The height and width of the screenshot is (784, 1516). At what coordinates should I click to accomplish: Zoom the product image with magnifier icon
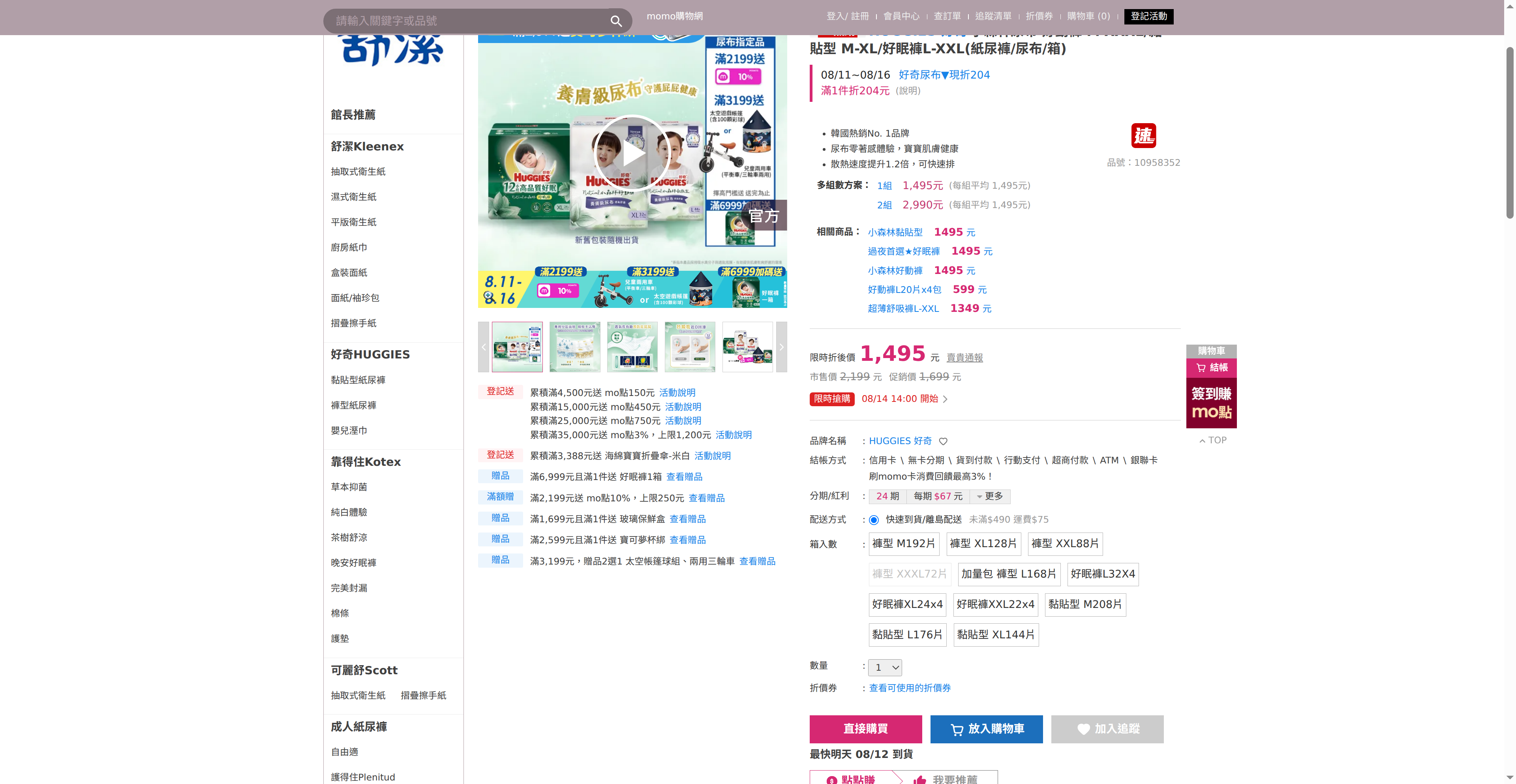[x=489, y=297]
